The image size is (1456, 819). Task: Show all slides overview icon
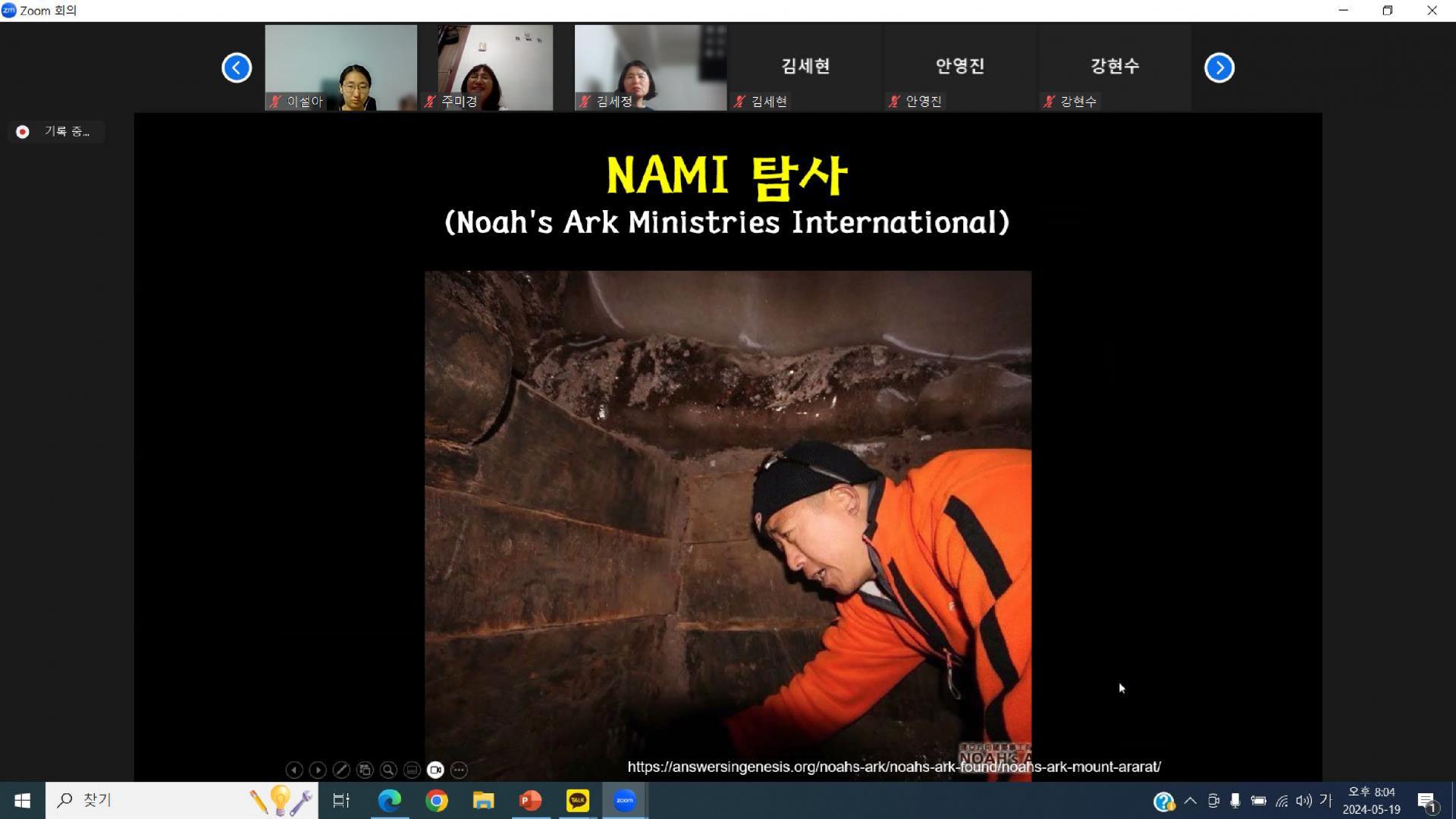click(x=365, y=770)
